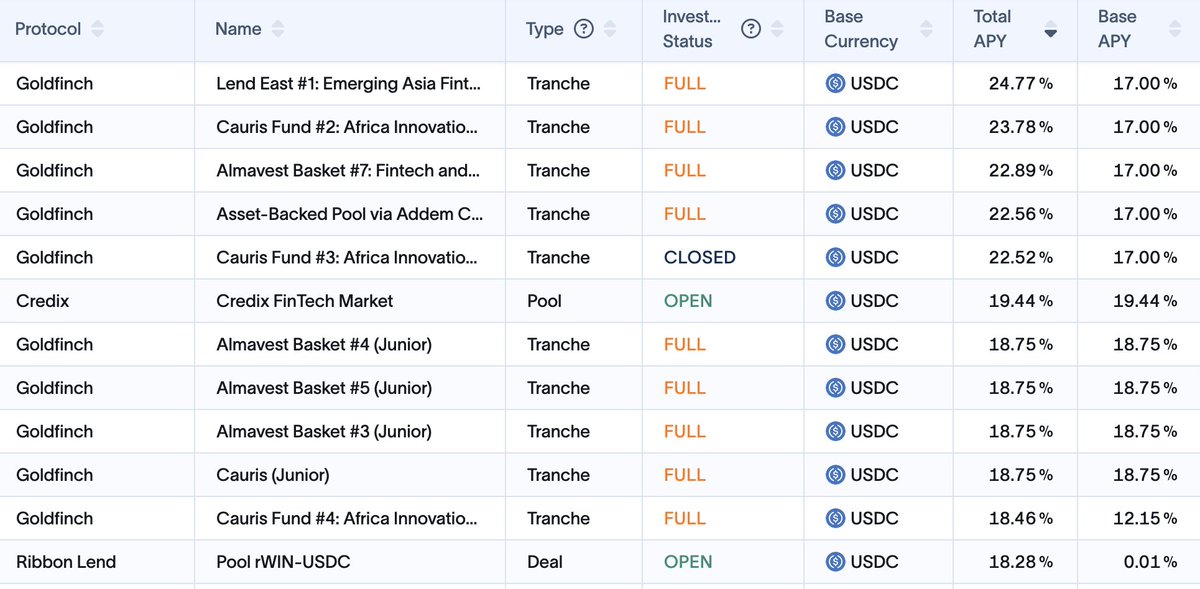Open Lend East #1: Emerging Asia Fintech pool

[348, 84]
